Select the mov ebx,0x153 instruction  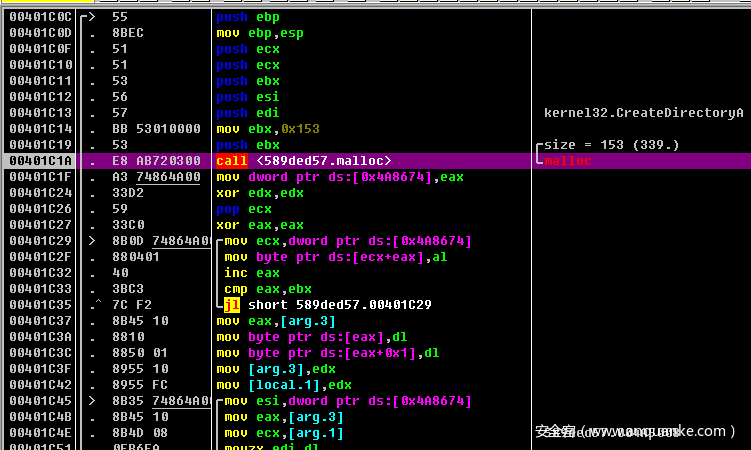point(267,129)
